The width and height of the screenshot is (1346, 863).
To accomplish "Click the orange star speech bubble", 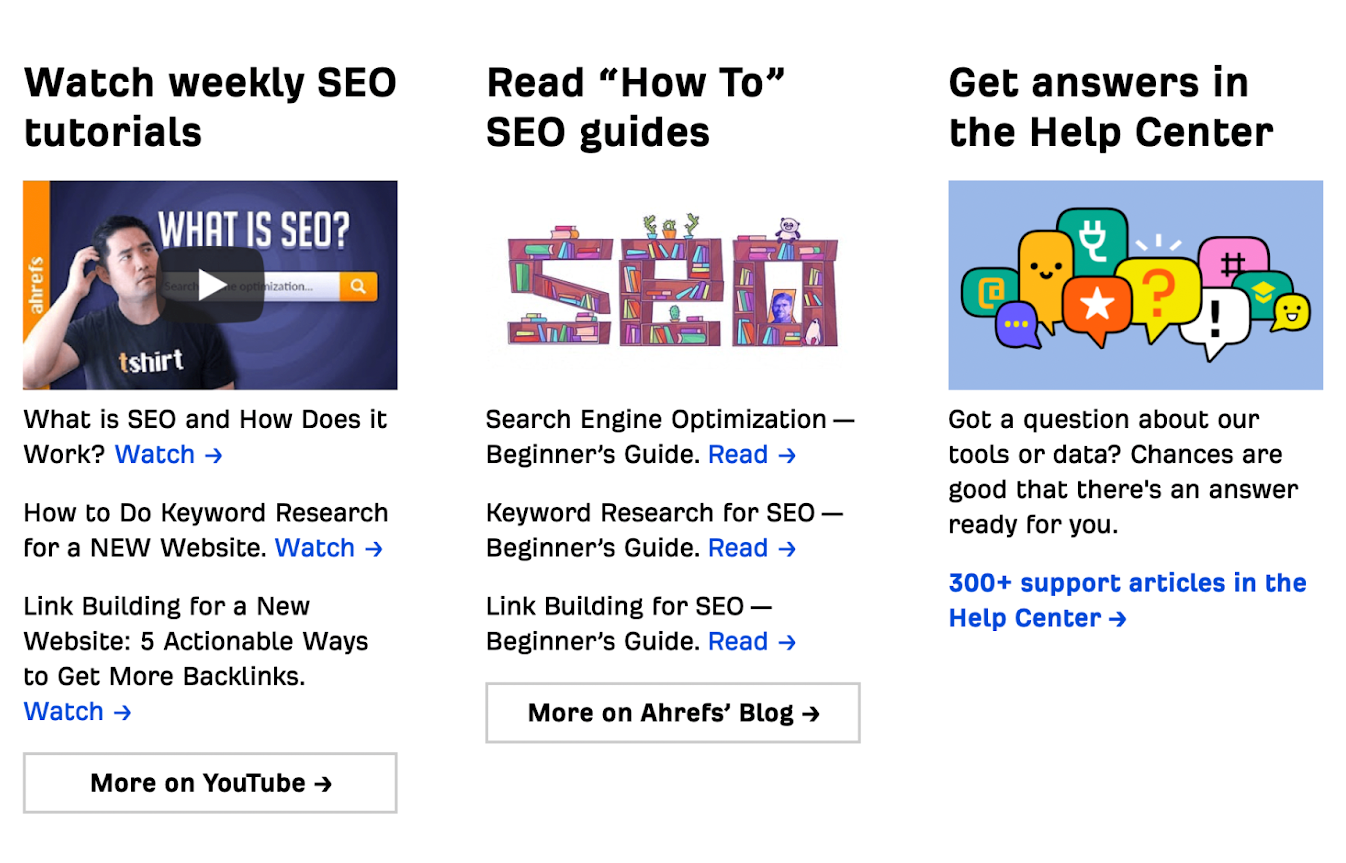I will tap(1097, 307).
